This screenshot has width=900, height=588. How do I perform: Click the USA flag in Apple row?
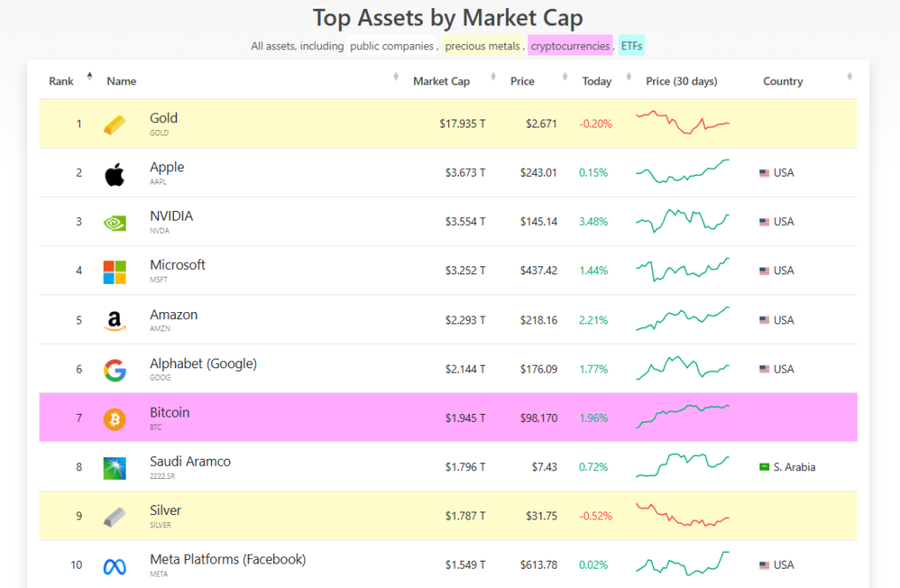[x=764, y=173]
